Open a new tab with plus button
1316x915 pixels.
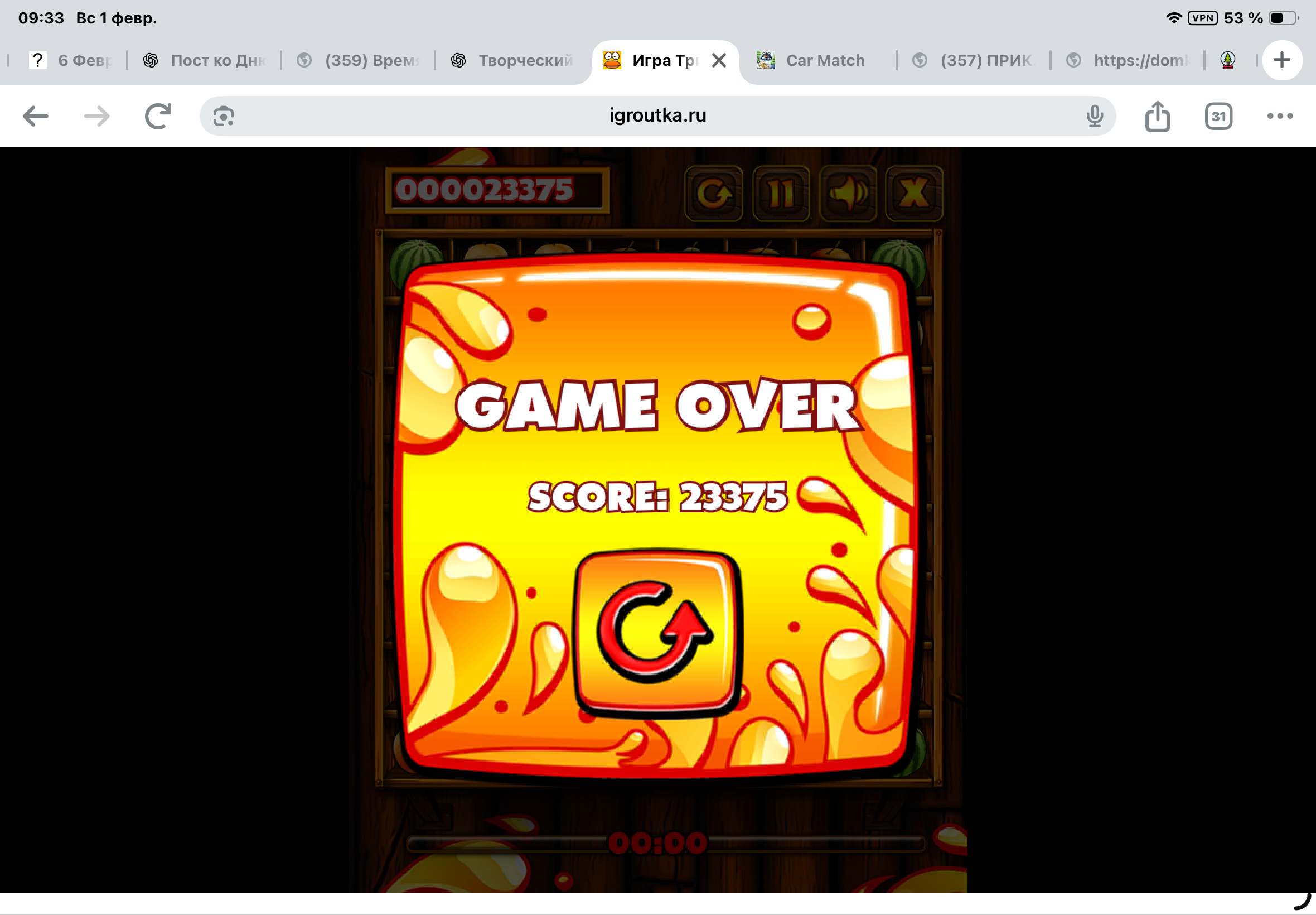click(1282, 60)
